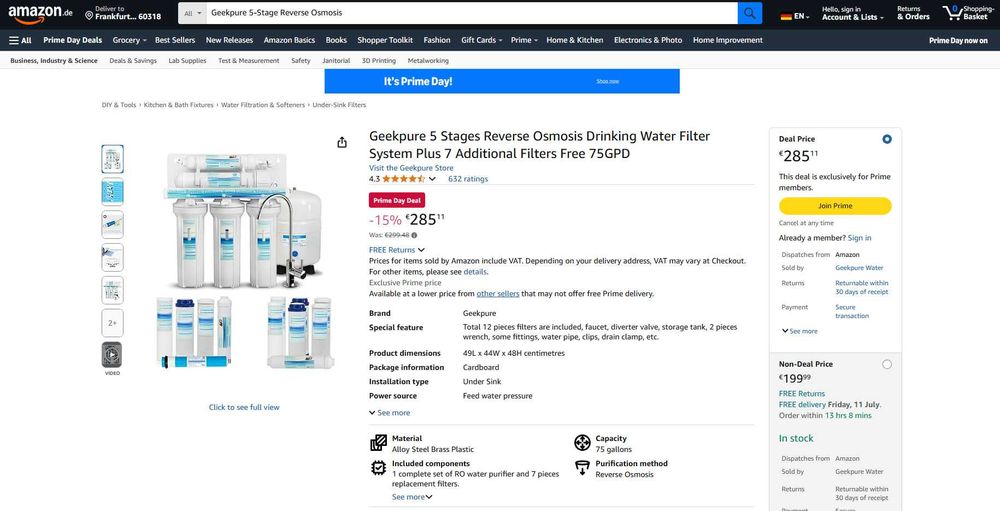
Task: Select the Deal Price radio button
Action: coord(887,139)
